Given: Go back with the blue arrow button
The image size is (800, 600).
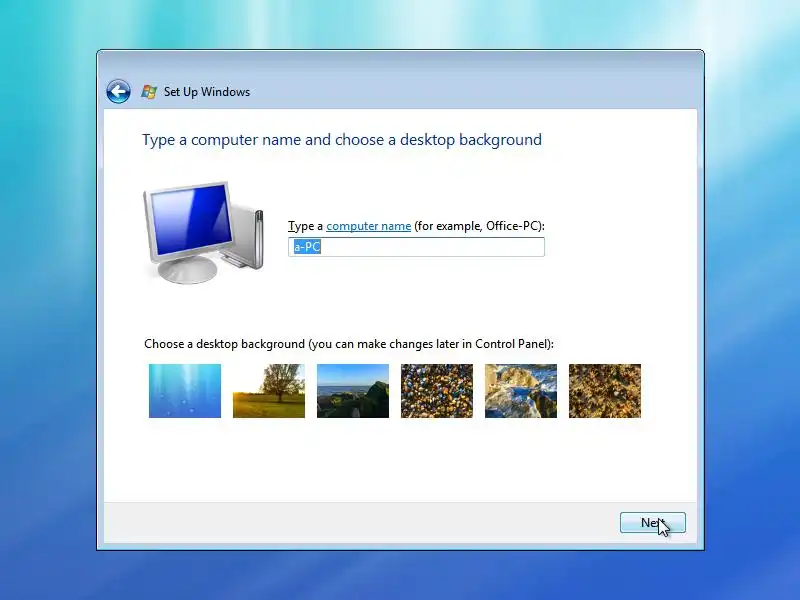Looking at the screenshot, I should 118,92.
